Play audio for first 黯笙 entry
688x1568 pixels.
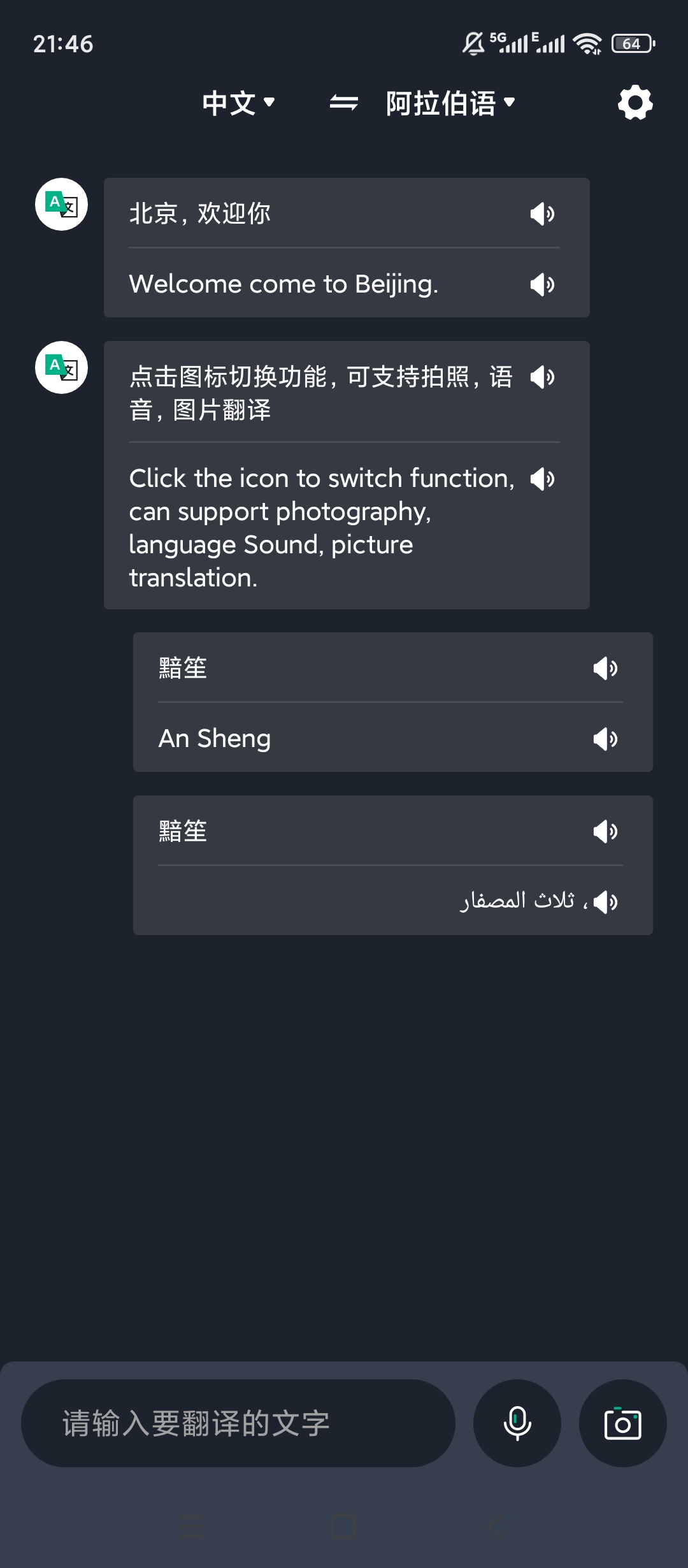[605, 668]
